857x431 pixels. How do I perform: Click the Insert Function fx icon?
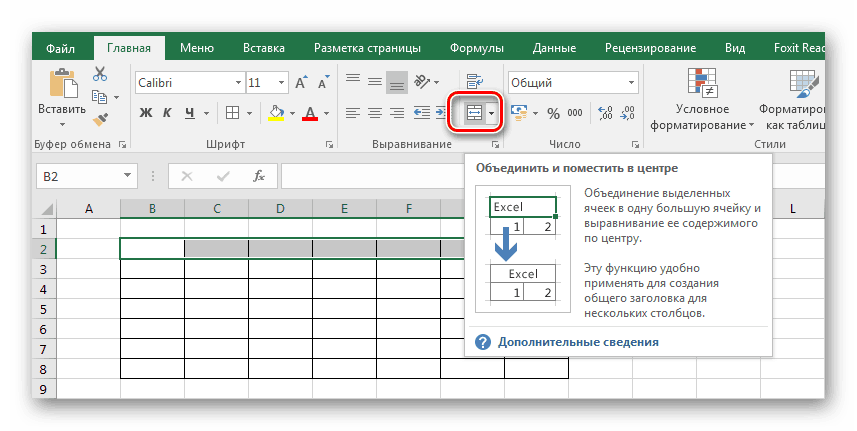pos(258,176)
